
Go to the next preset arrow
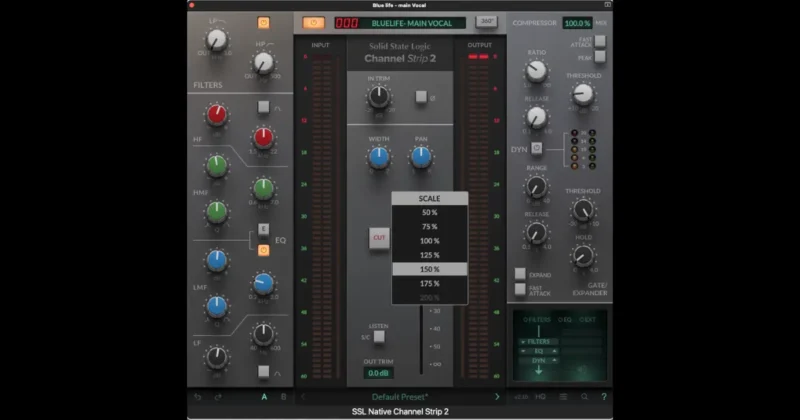[497, 397]
